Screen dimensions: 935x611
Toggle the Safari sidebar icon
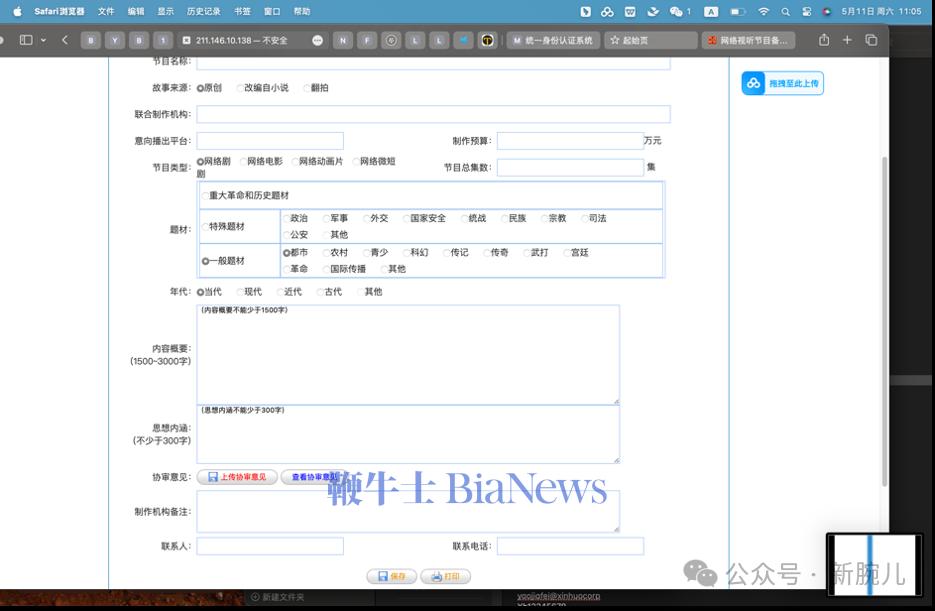pos(26,40)
